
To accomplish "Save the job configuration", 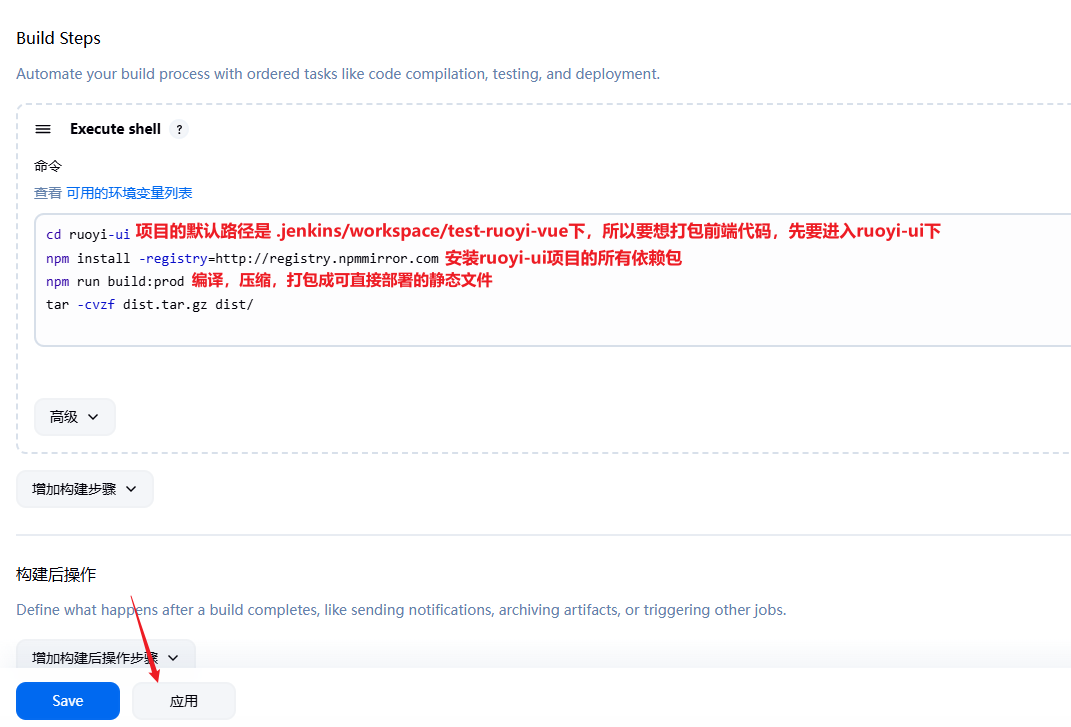I will [68, 701].
